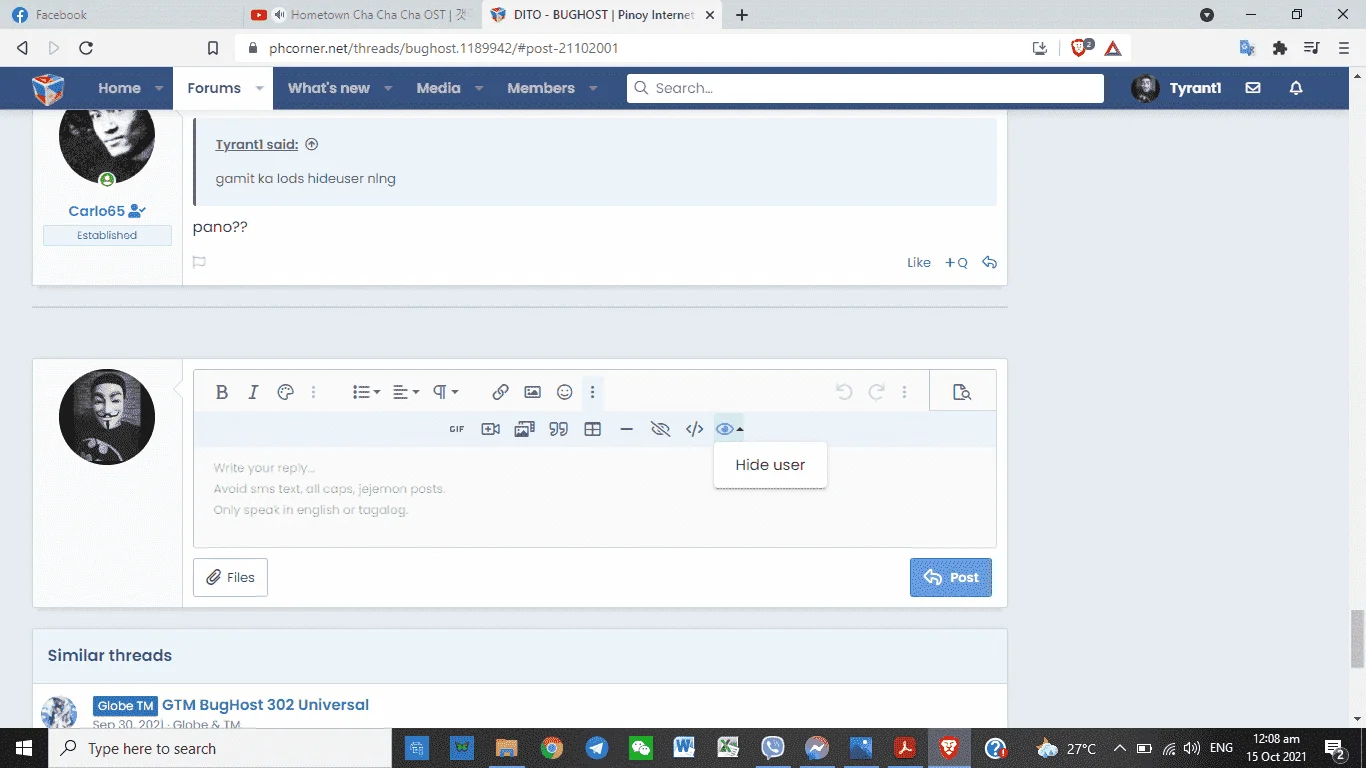The height and width of the screenshot is (768, 1366).
Task: Click into the reply text area
Action: tap(595, 497)
